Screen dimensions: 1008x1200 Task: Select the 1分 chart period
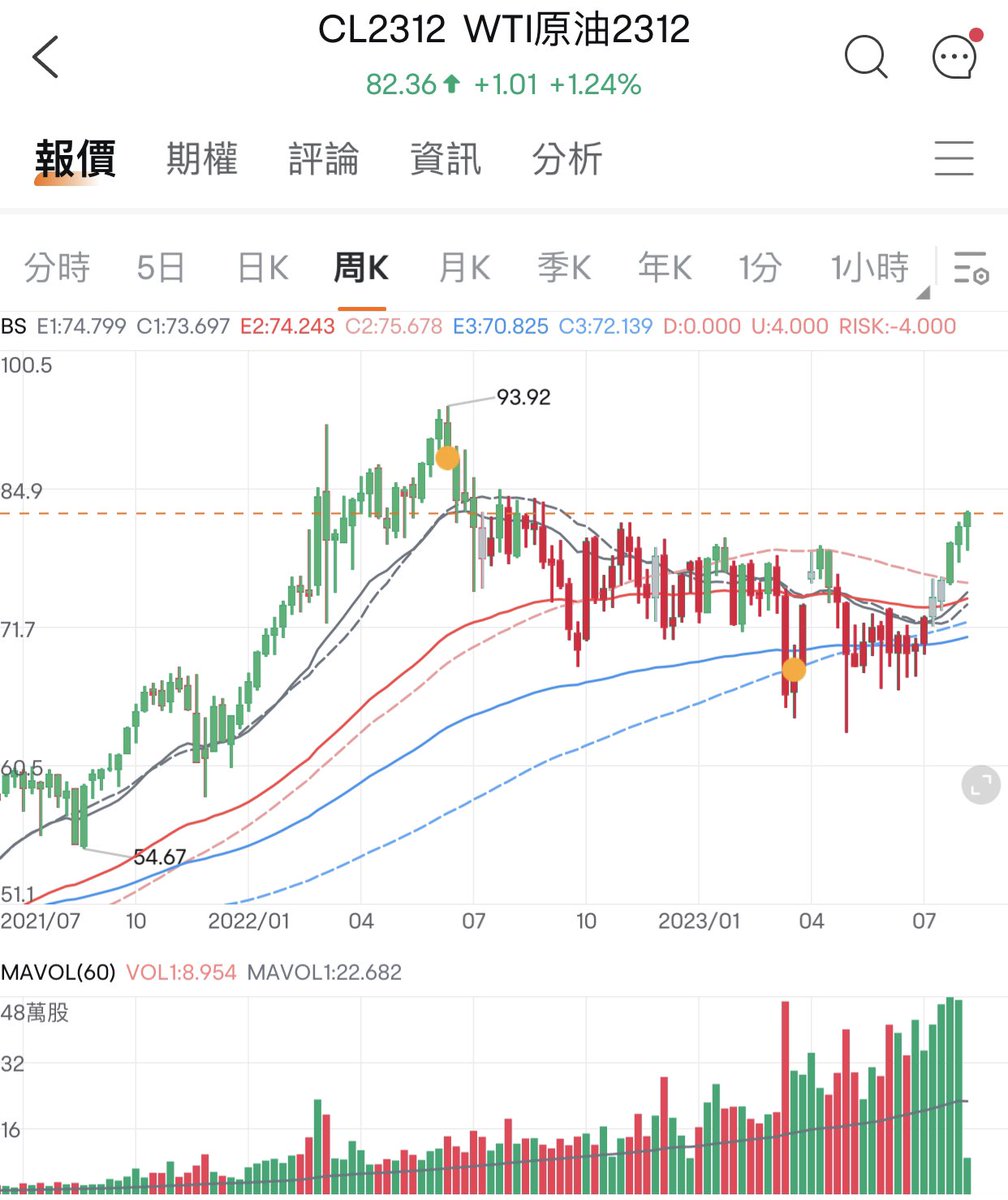760,268
